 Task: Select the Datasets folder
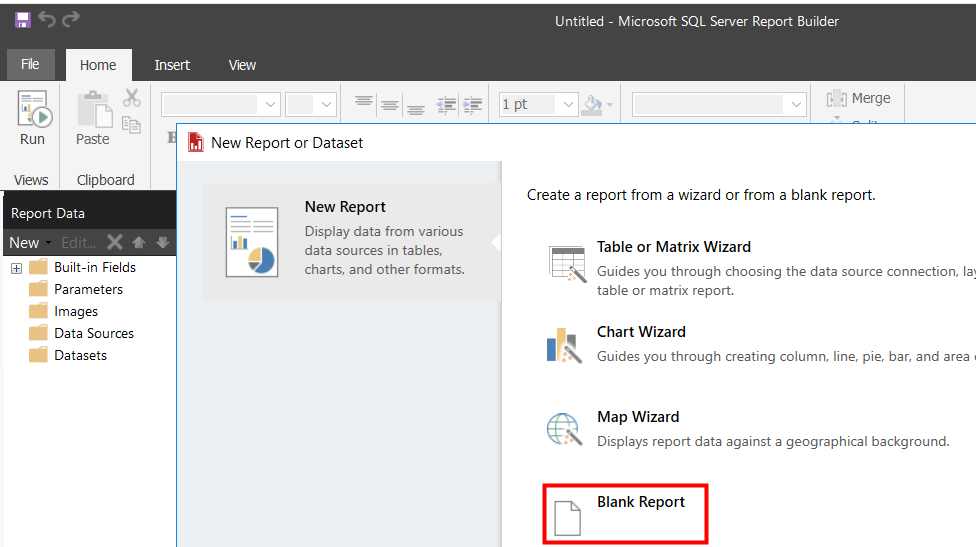[x=68, y=355]
